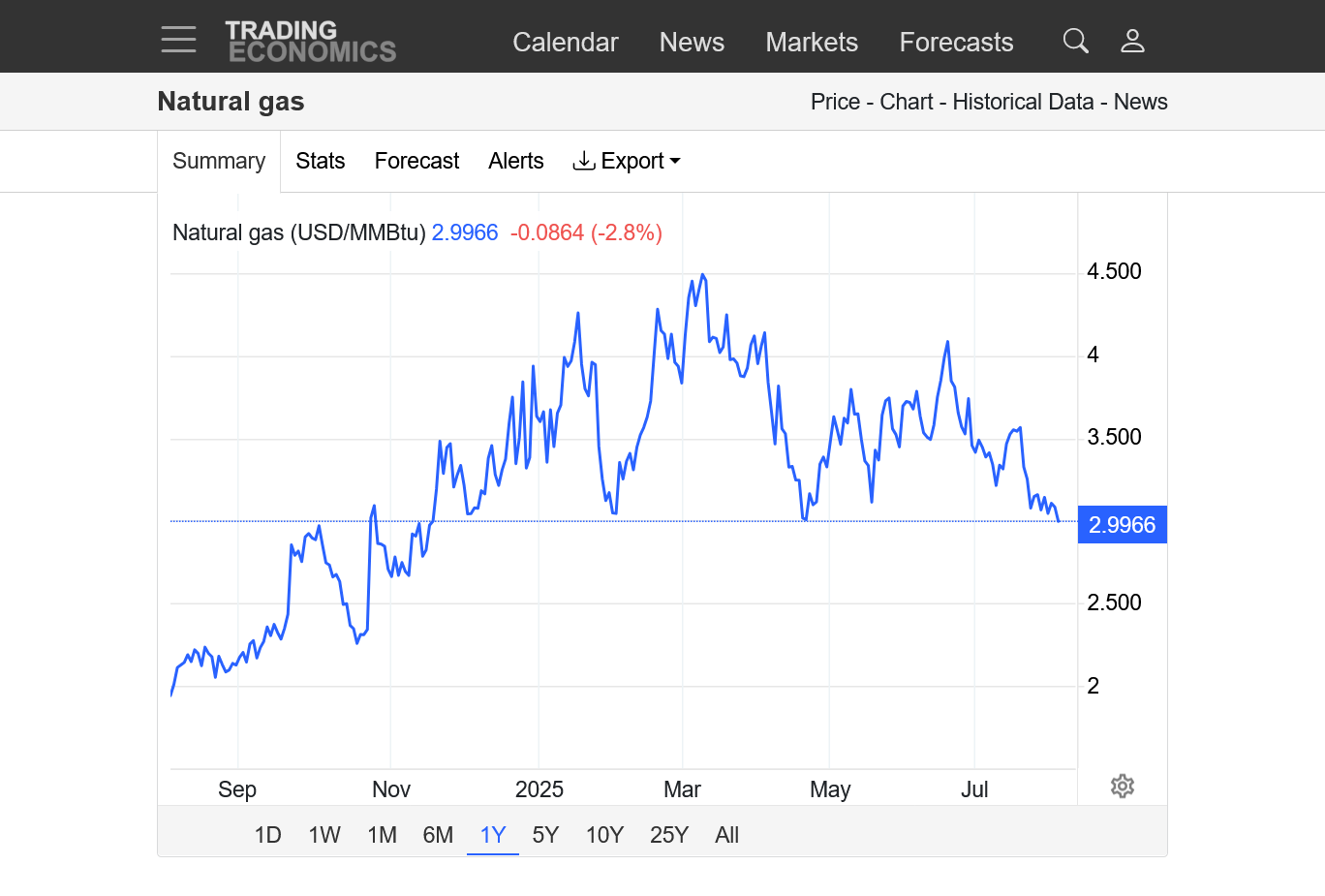1325x896 pixels.
Task: Switch to the Stats tab
Action: click(x=321, y=161)
